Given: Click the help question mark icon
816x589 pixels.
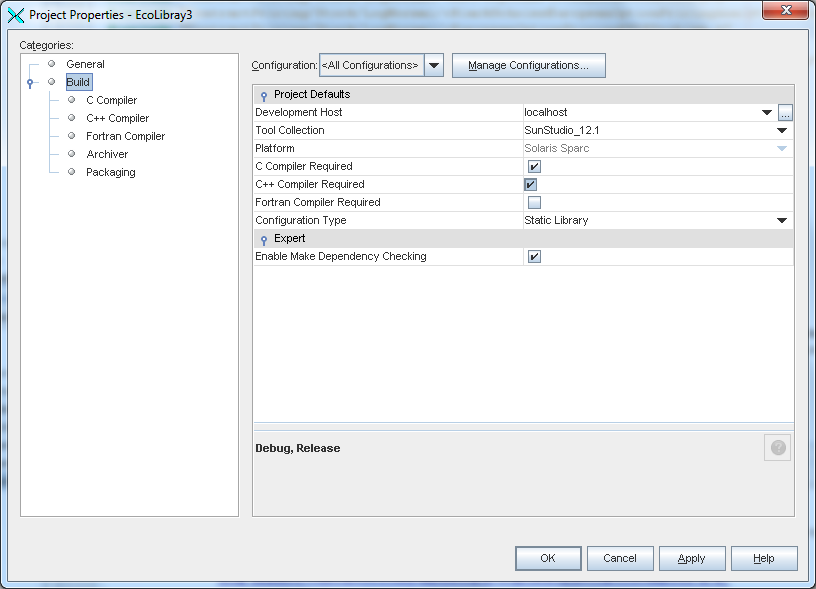Looking at the screenshot, I should click(777, 448).
